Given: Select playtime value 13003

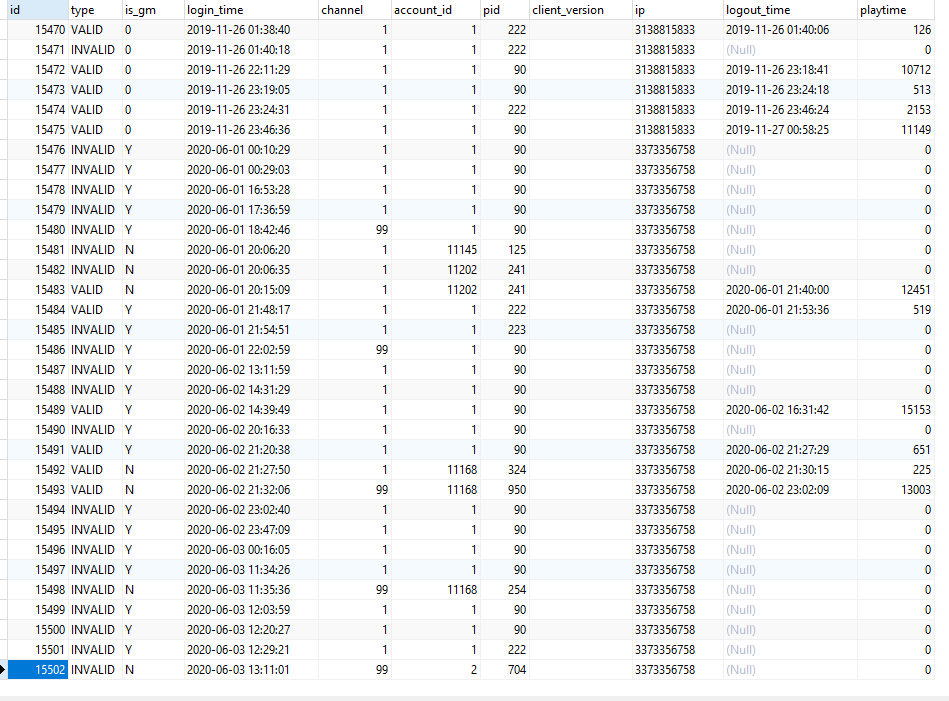Looking at the screenshot, I should [916, 489].
